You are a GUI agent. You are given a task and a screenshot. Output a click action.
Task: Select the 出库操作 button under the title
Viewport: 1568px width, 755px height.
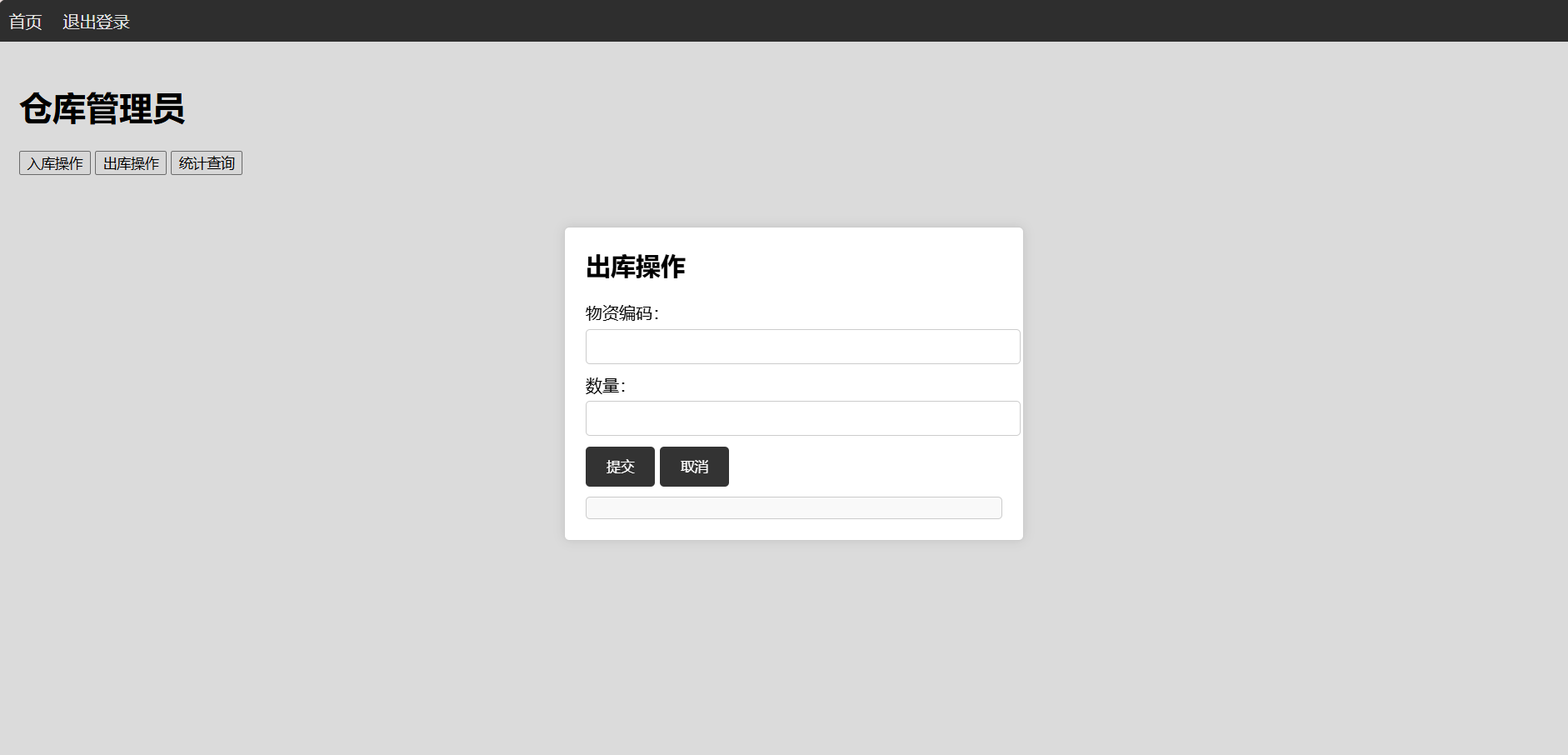[x=131, y=163]
